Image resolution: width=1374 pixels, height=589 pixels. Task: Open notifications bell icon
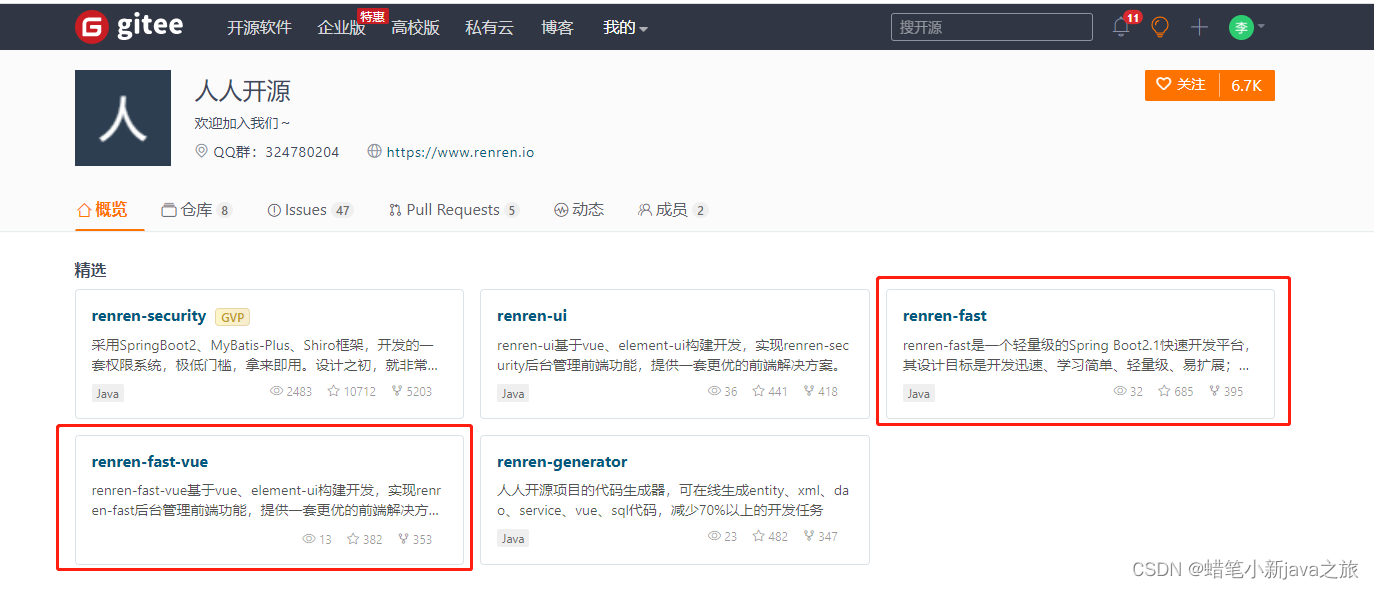pos(1122,27)
